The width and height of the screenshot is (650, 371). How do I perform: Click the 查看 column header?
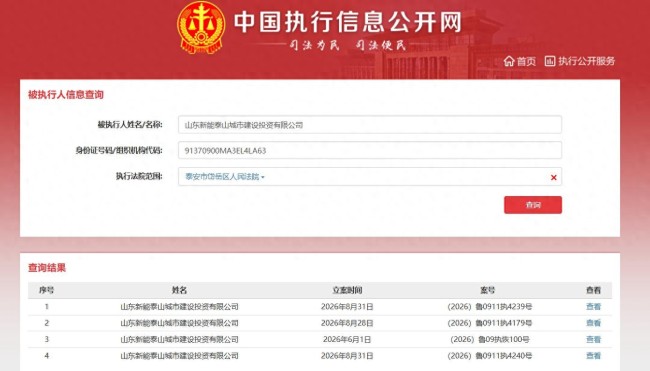tap(593, 290)
